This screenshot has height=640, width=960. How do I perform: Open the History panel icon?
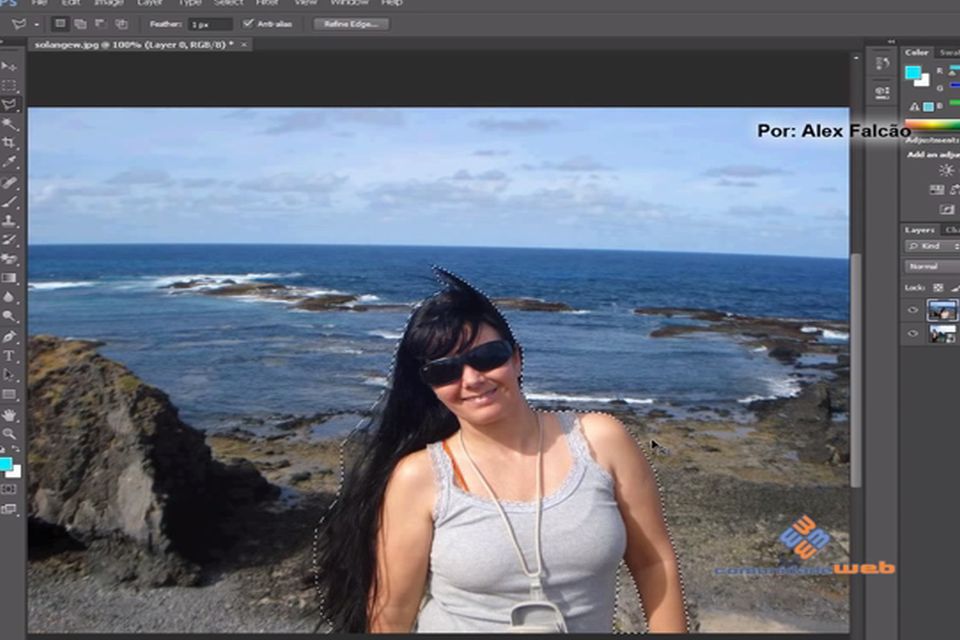(882, 64)
